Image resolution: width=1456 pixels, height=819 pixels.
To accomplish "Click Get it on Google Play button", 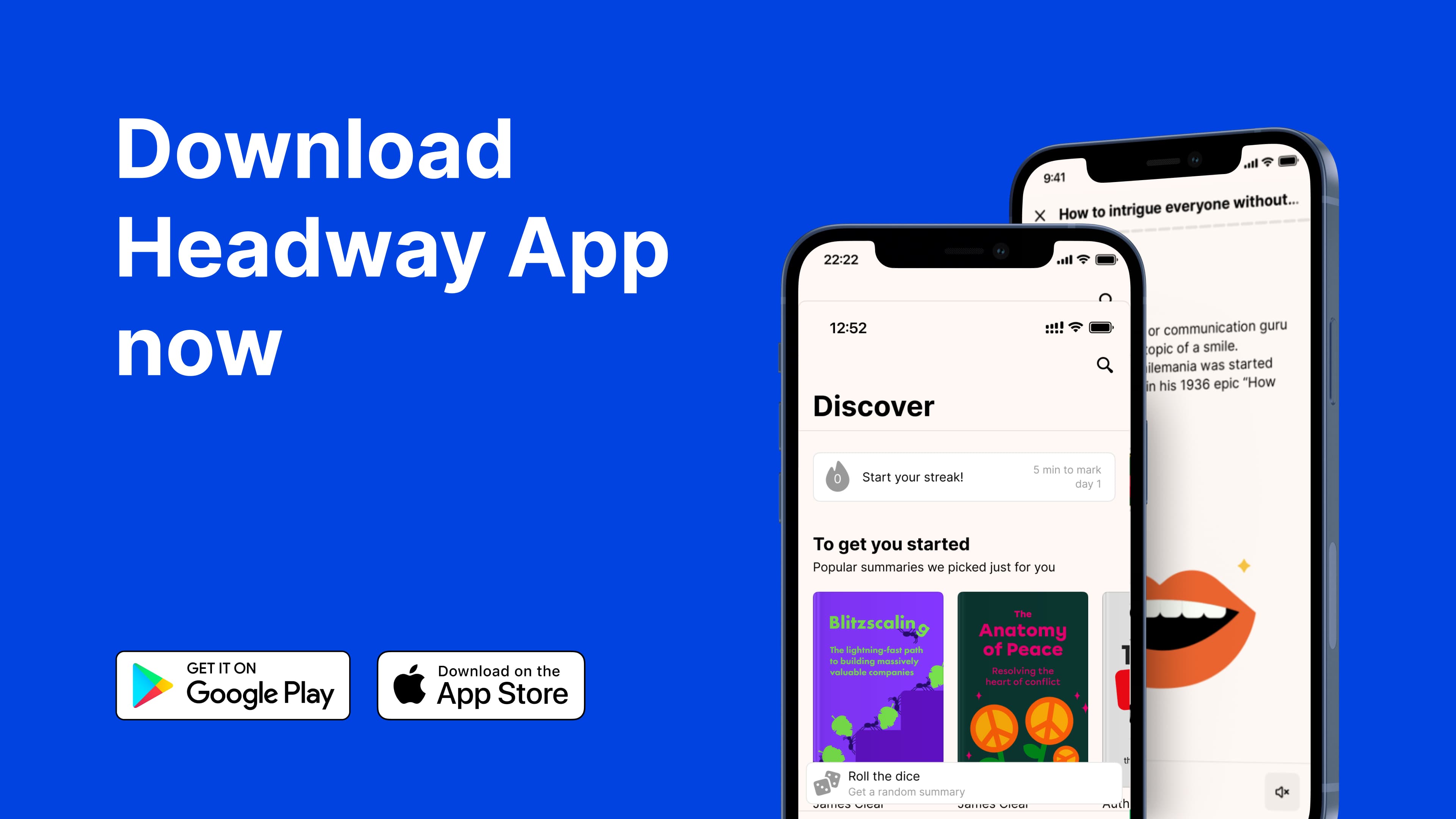I will click(234, 685).
